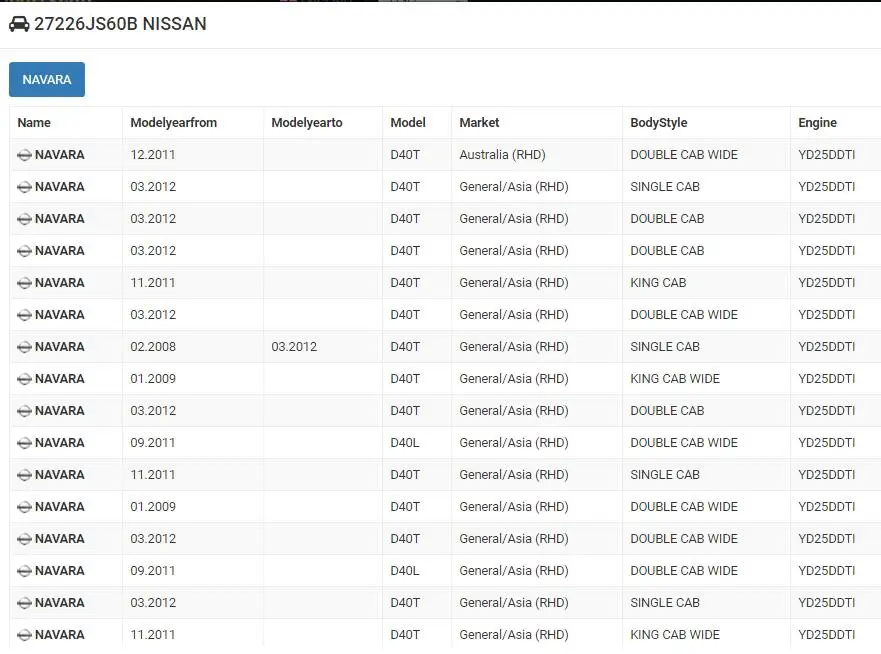
Task: Click the car icon beside 27226JS60B NISSAN
Action: (19, 24)
